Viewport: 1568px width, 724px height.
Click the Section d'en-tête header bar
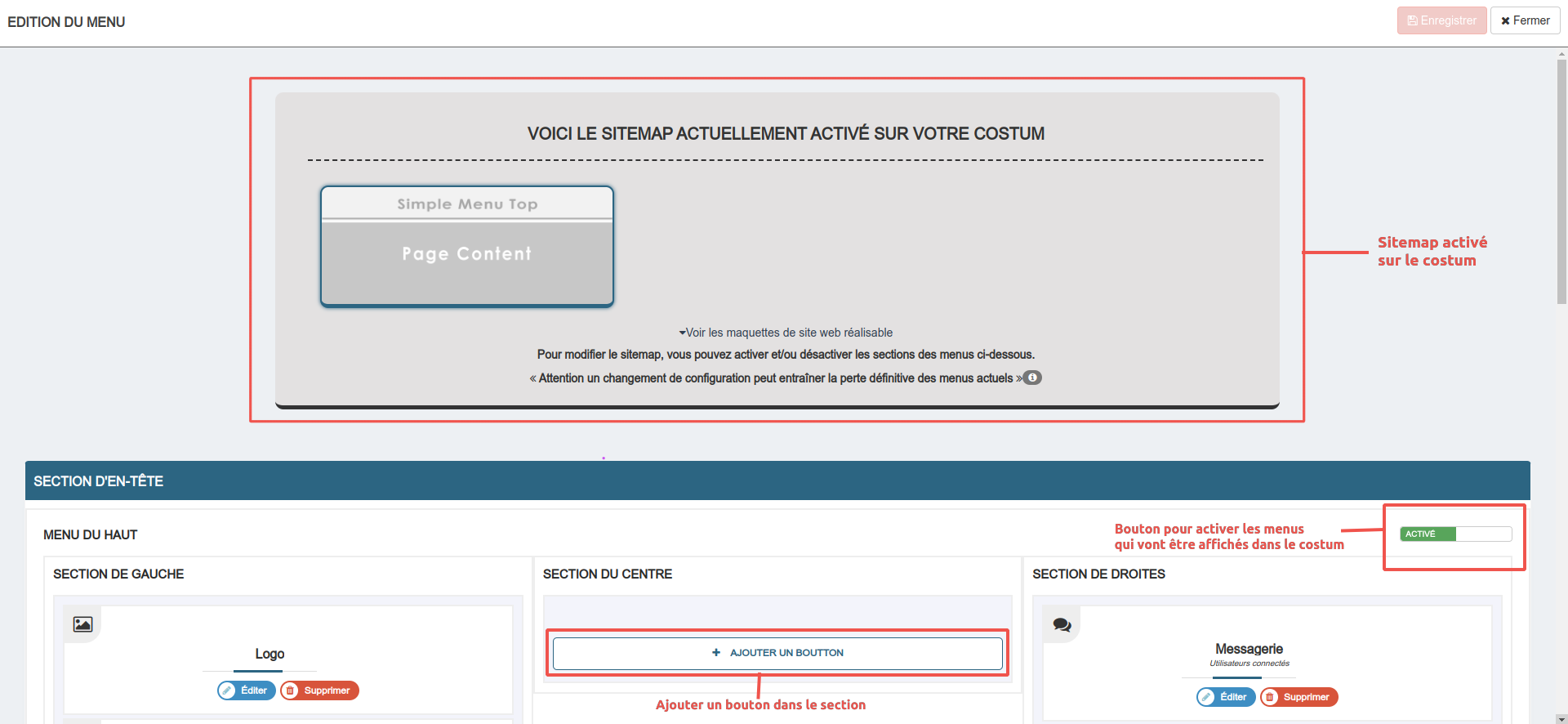(x=777, y=481)
